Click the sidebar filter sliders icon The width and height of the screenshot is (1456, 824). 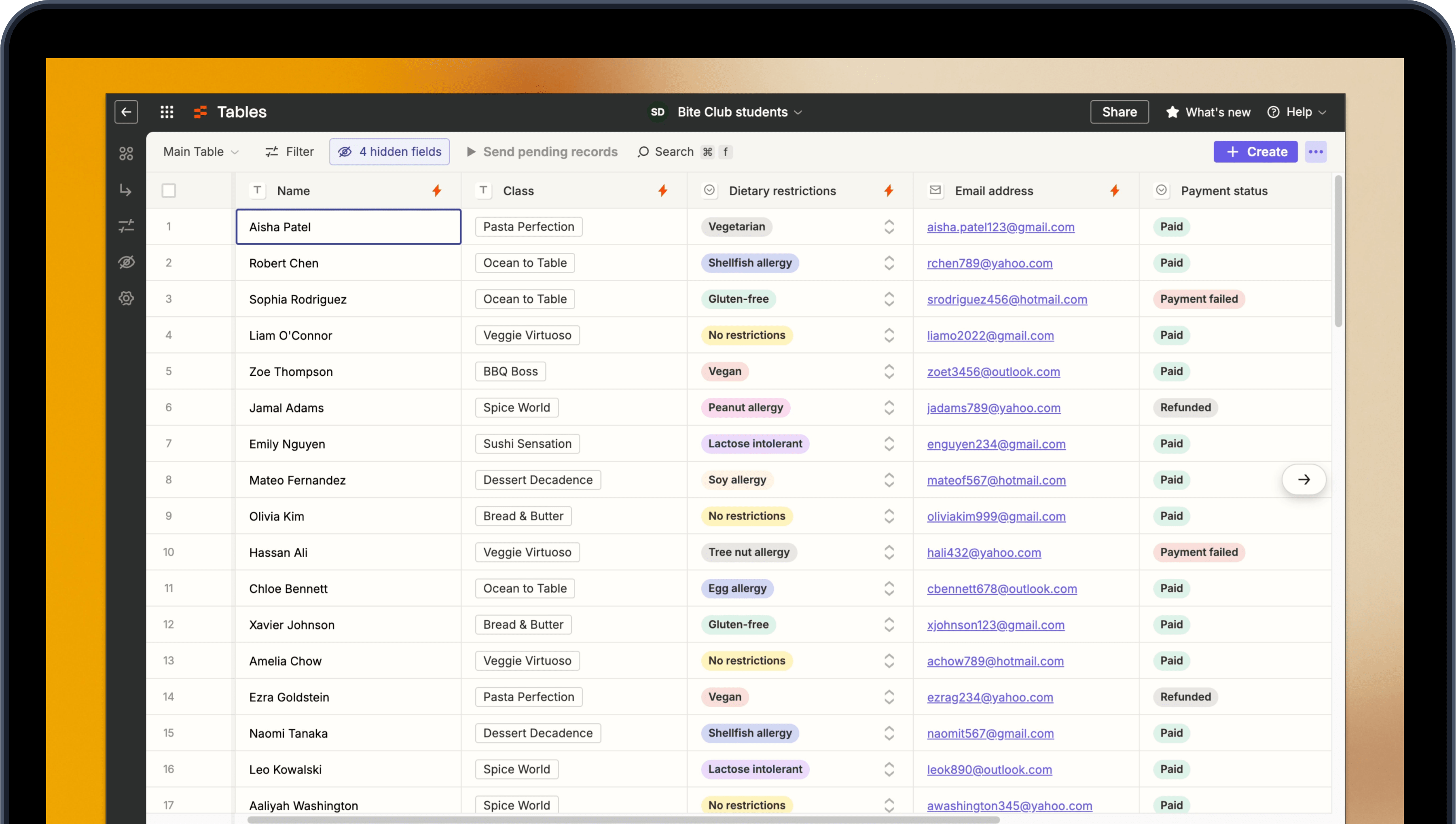point(126,227)
